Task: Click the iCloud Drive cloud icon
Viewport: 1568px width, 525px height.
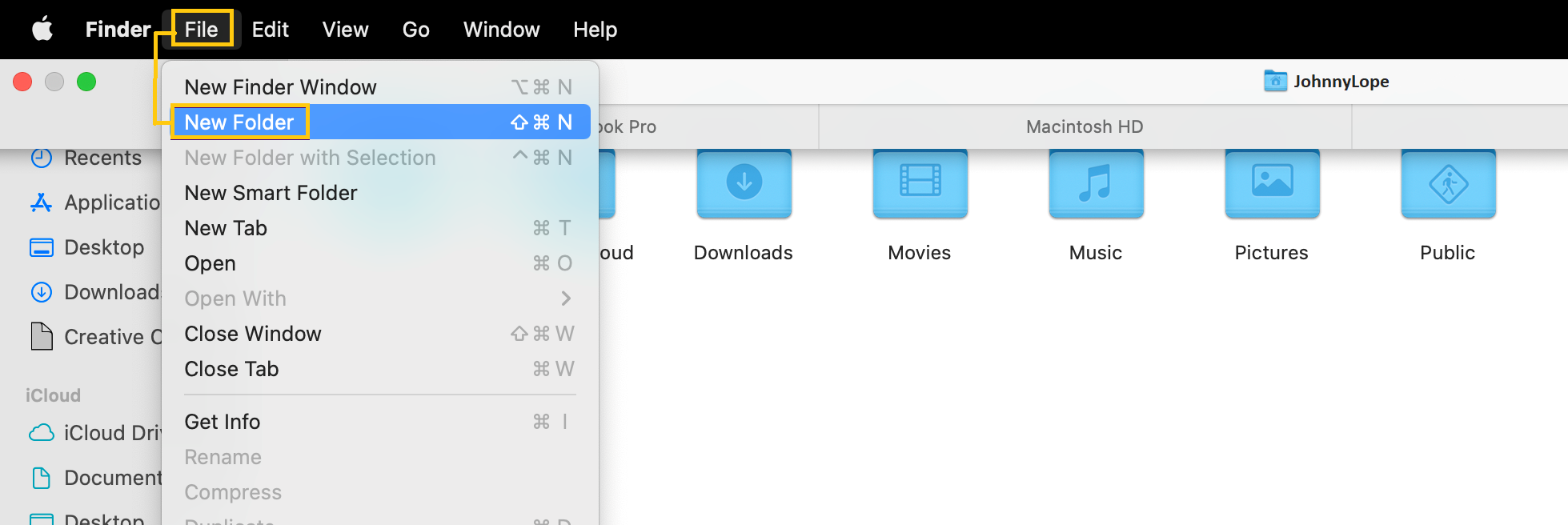Action: point(42,433)
